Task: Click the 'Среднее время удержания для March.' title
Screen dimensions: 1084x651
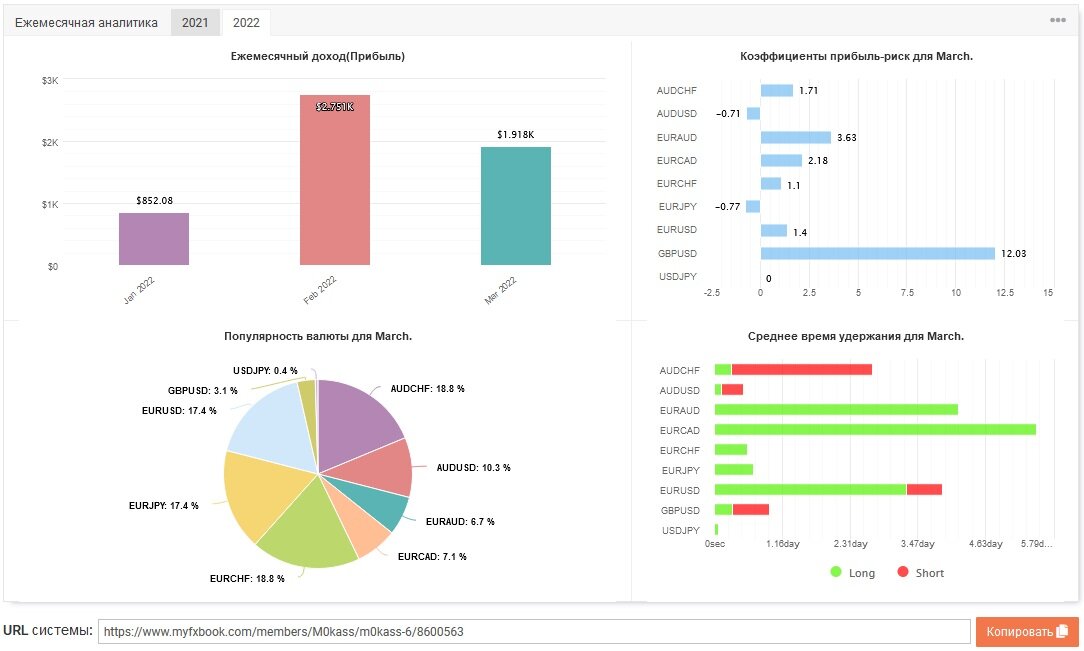Action: tap(856, 336)
